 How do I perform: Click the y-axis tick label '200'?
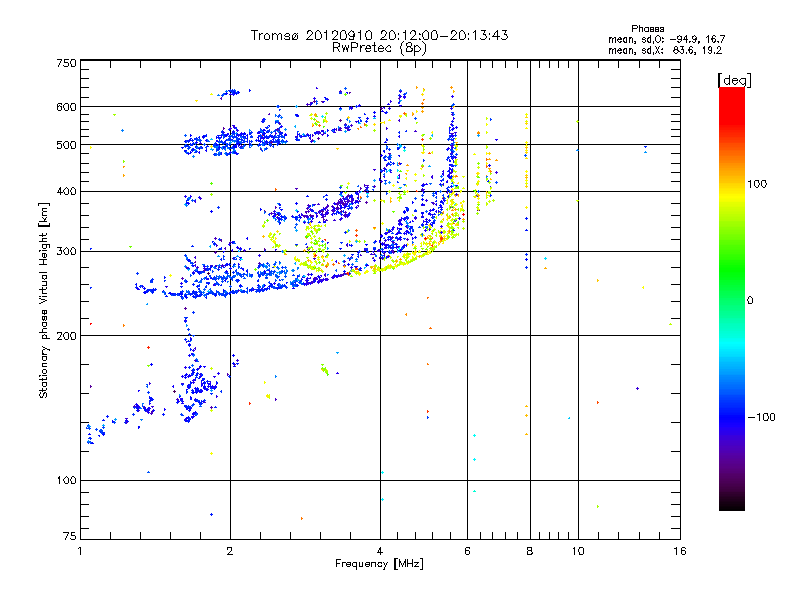tap(67, 336)
